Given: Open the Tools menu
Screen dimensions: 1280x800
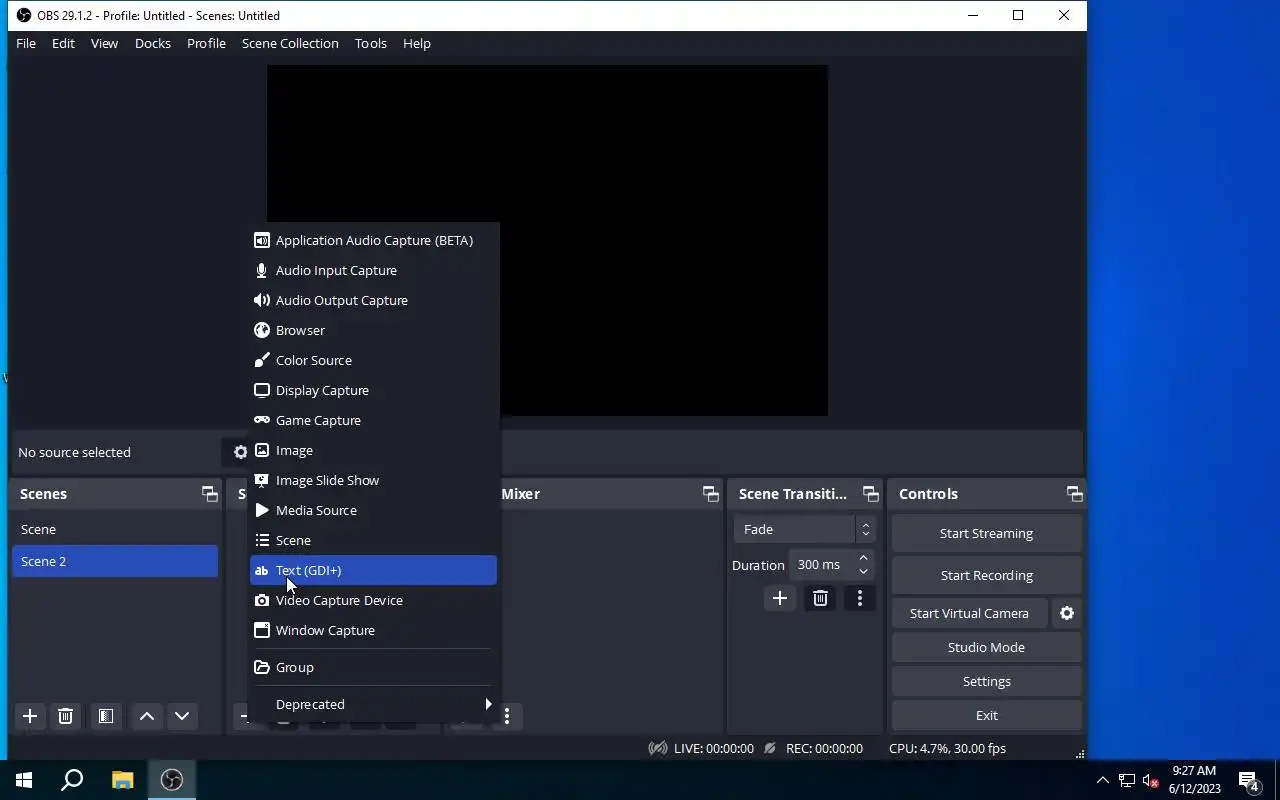Looking at the screenshot, I should 371,43.
